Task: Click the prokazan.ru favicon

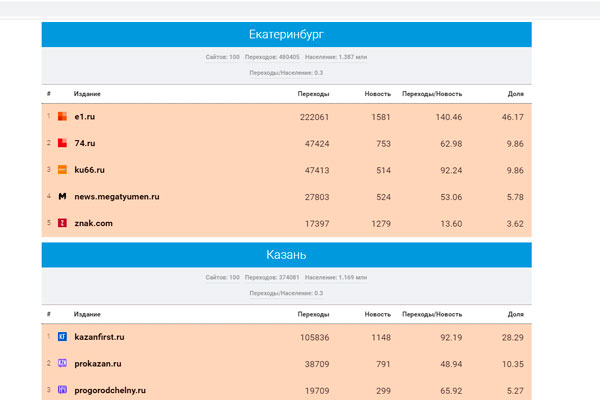Action: tap(62, 363)
